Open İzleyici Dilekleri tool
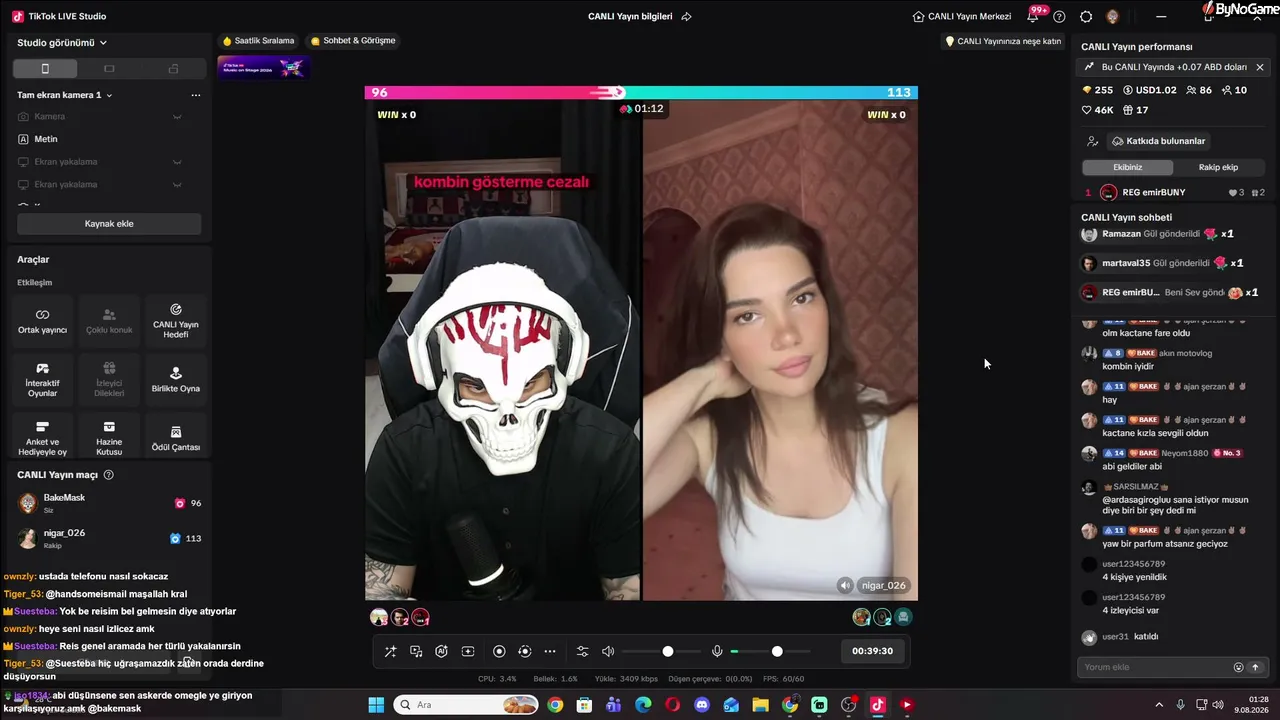The height and width of the screenshot is (720, 1280). [109, 379]
